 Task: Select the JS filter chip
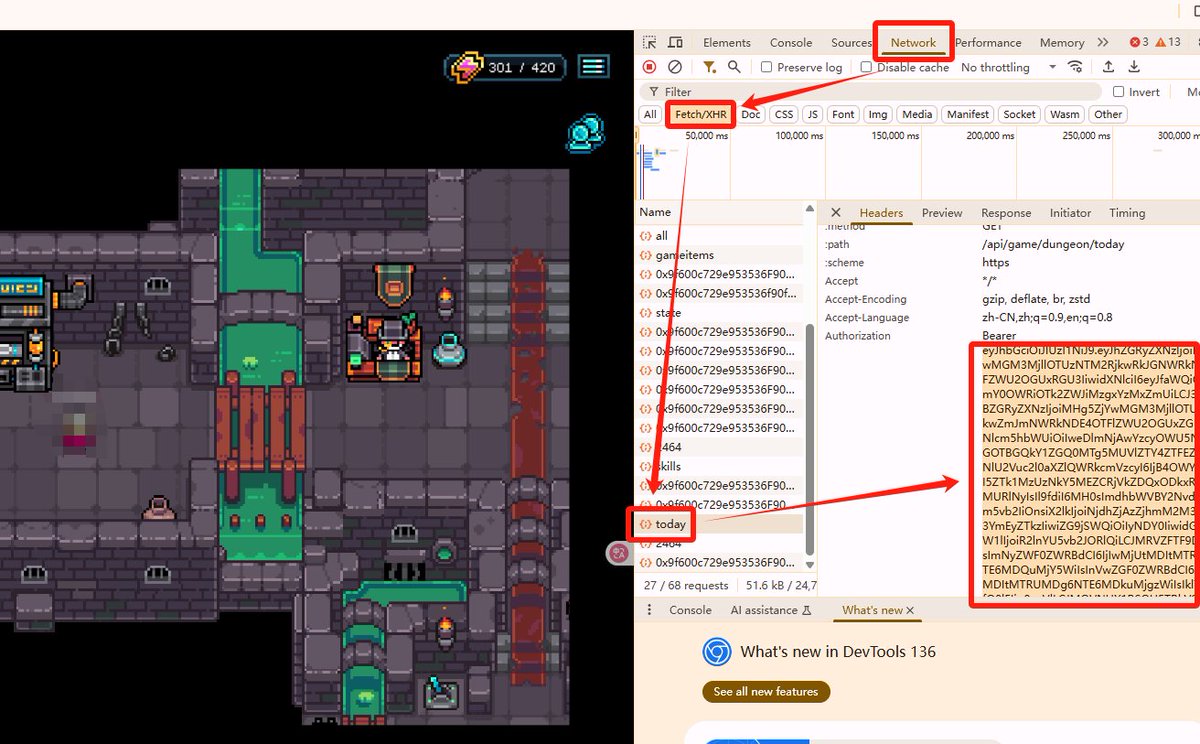[813, 114]
